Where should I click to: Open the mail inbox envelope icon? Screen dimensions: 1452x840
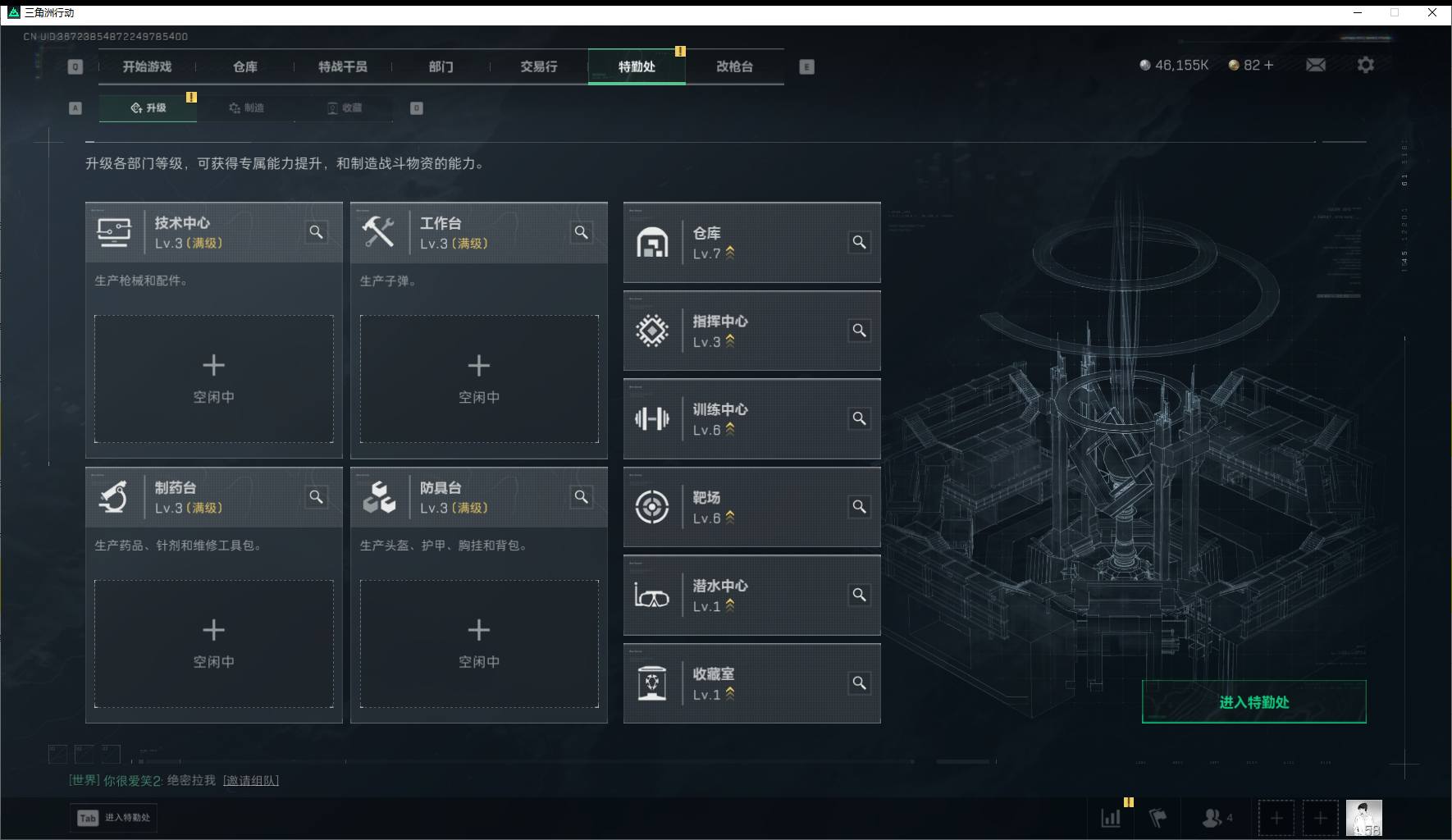click(x=1316, y=64)
